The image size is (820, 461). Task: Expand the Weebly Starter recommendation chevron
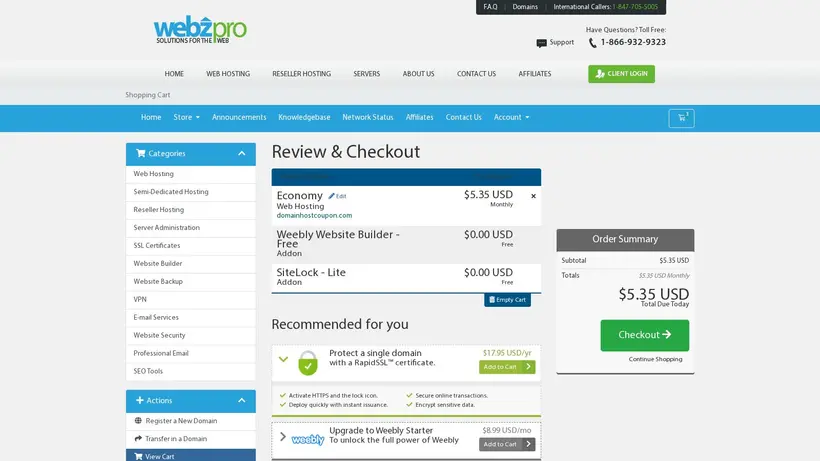[283, 436]
